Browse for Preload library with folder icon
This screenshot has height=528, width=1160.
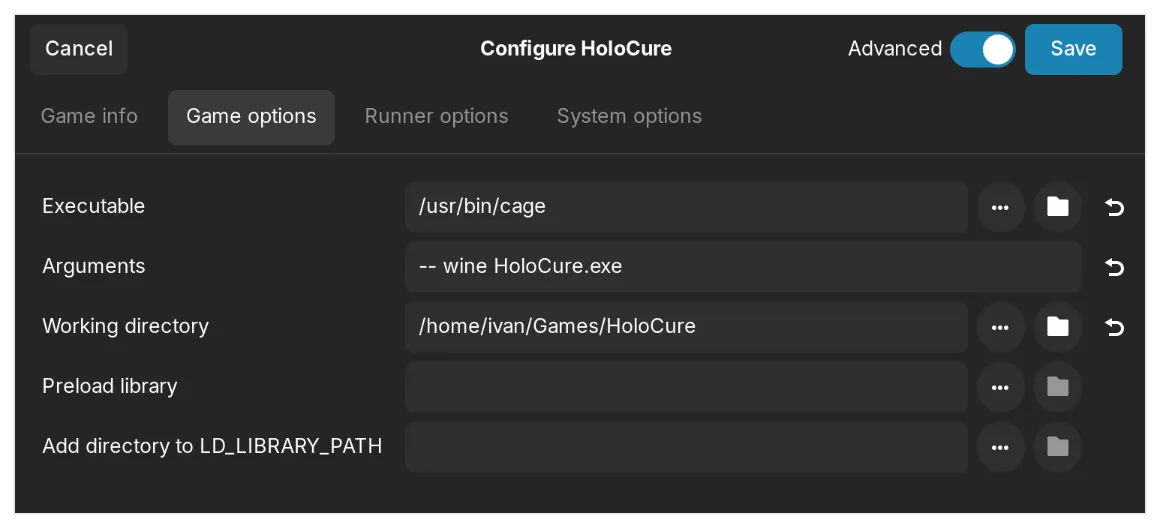(x=1057, y=387)
